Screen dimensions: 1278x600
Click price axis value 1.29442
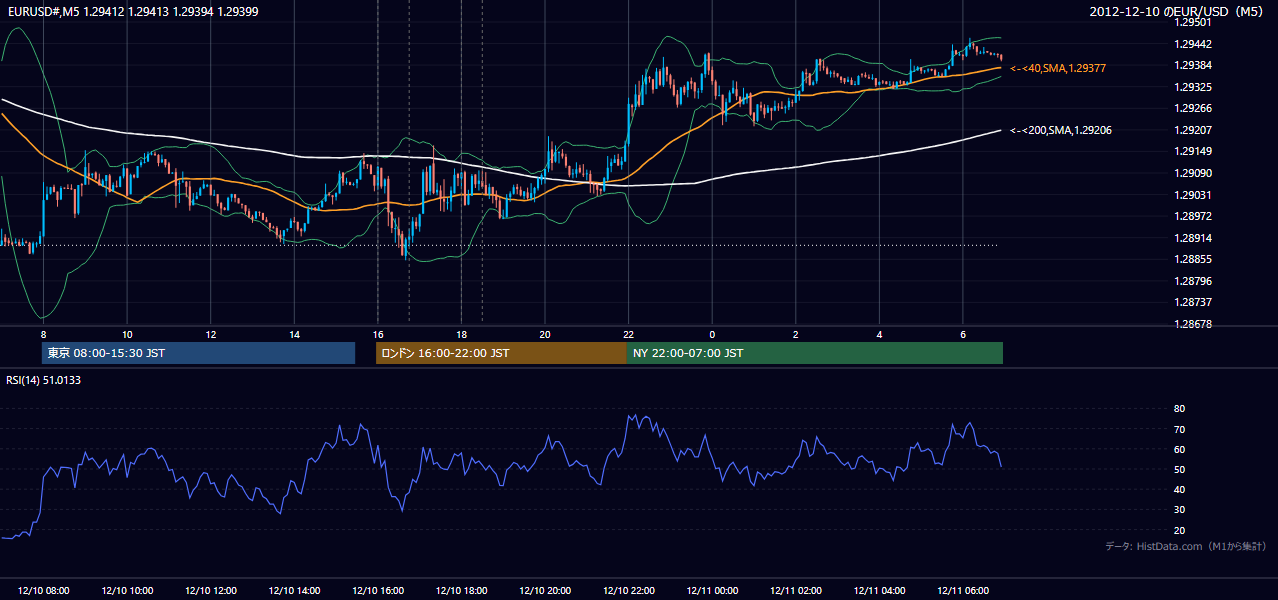pyautogui.click(x=1193, y=44)
